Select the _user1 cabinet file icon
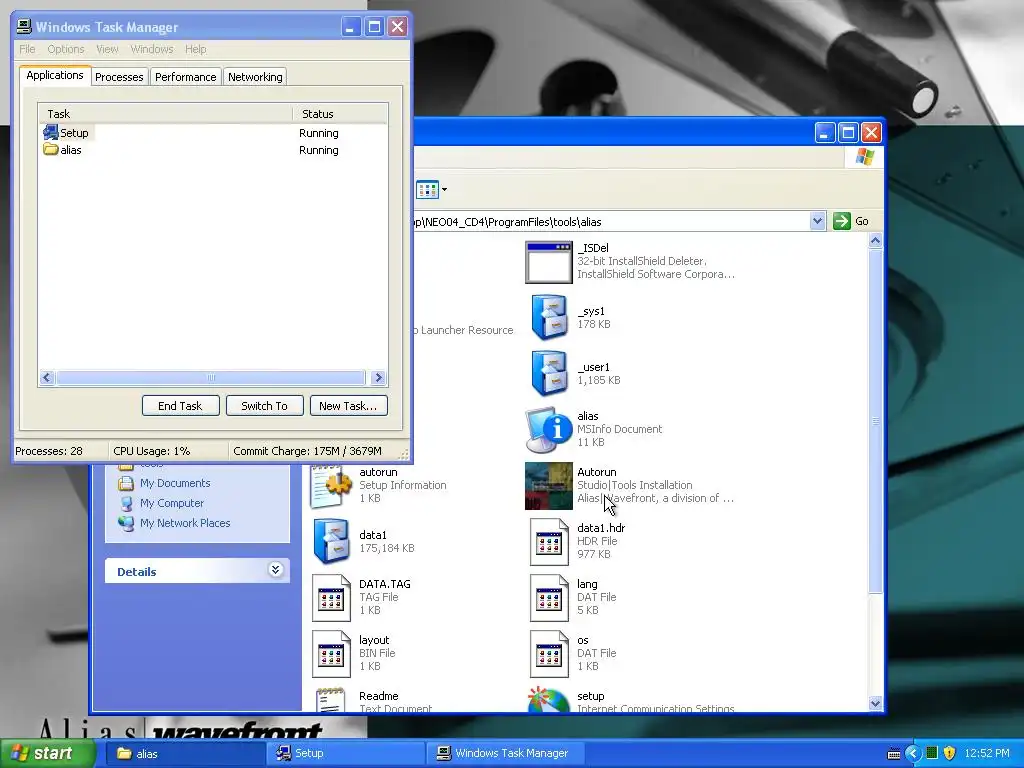 [x=549, y=374]
